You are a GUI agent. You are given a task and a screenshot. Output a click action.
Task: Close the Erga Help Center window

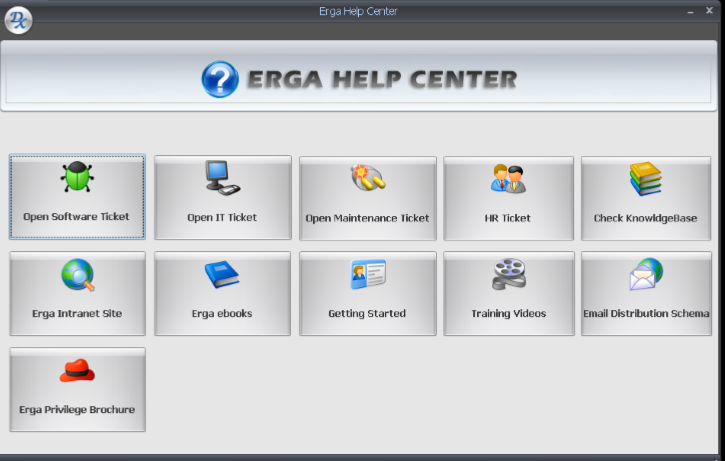click(x=709, y=10)
